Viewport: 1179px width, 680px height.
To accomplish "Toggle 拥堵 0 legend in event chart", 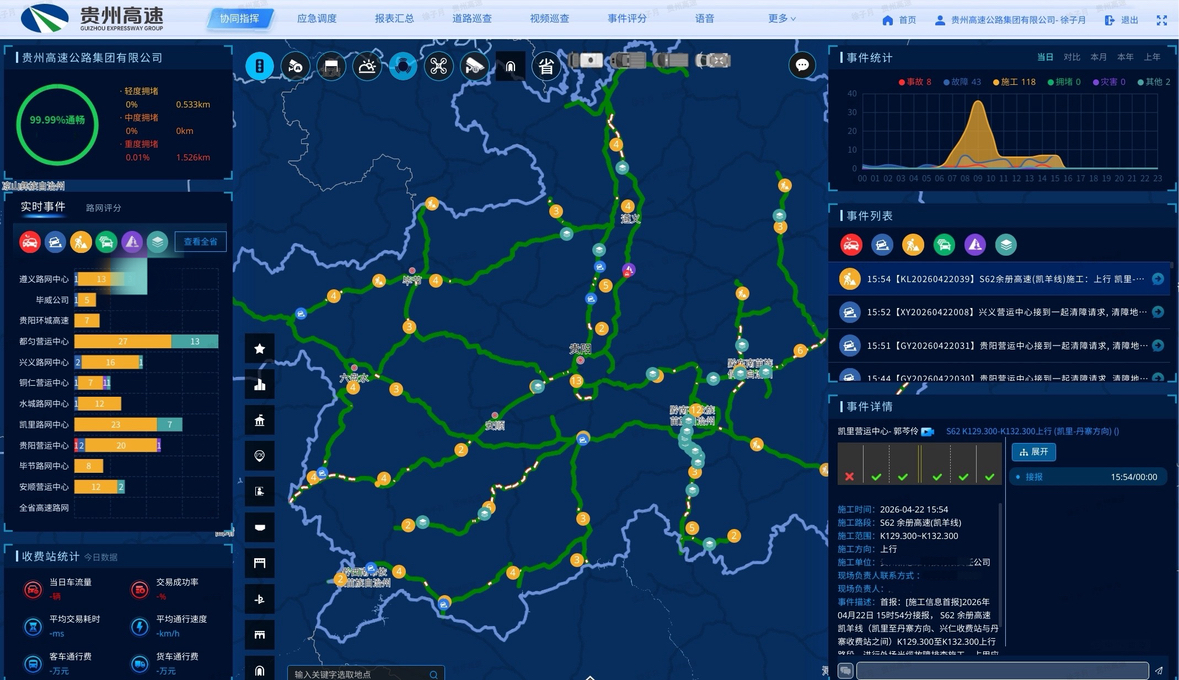I will [x=1064, y=82].
